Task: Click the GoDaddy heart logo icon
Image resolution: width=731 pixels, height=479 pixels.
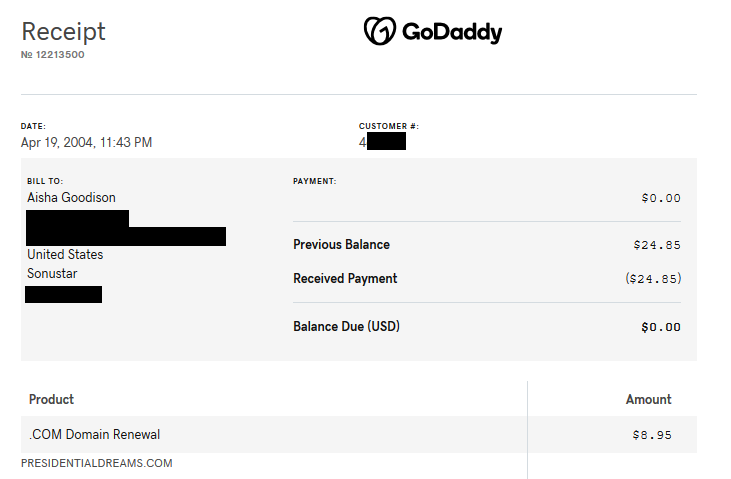Action: (x=379, y=31)
